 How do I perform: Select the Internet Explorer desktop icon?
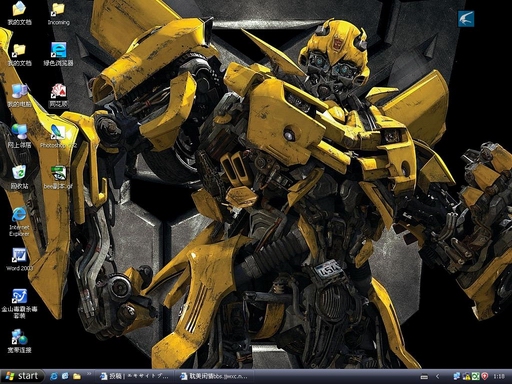click(19, 221)
